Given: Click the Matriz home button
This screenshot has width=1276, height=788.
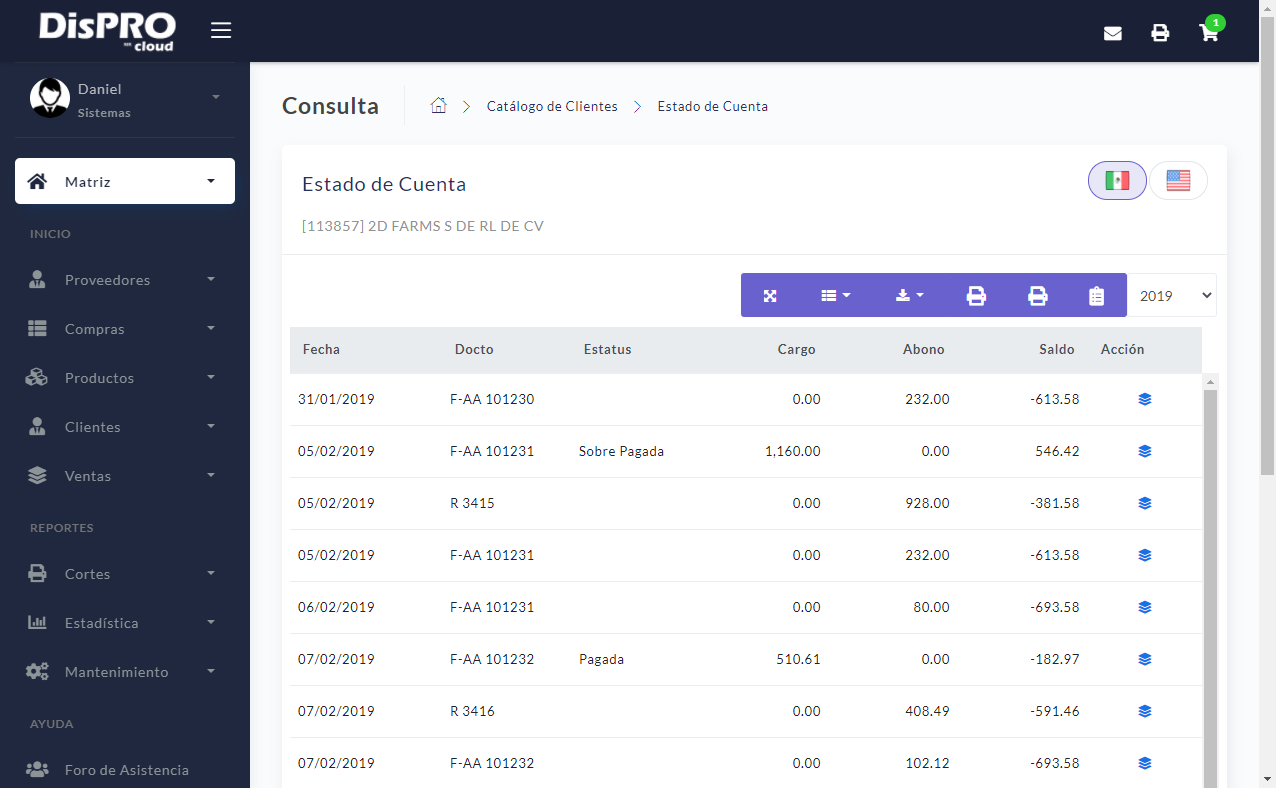Looking at the screenshot, I should pos(124,181).
